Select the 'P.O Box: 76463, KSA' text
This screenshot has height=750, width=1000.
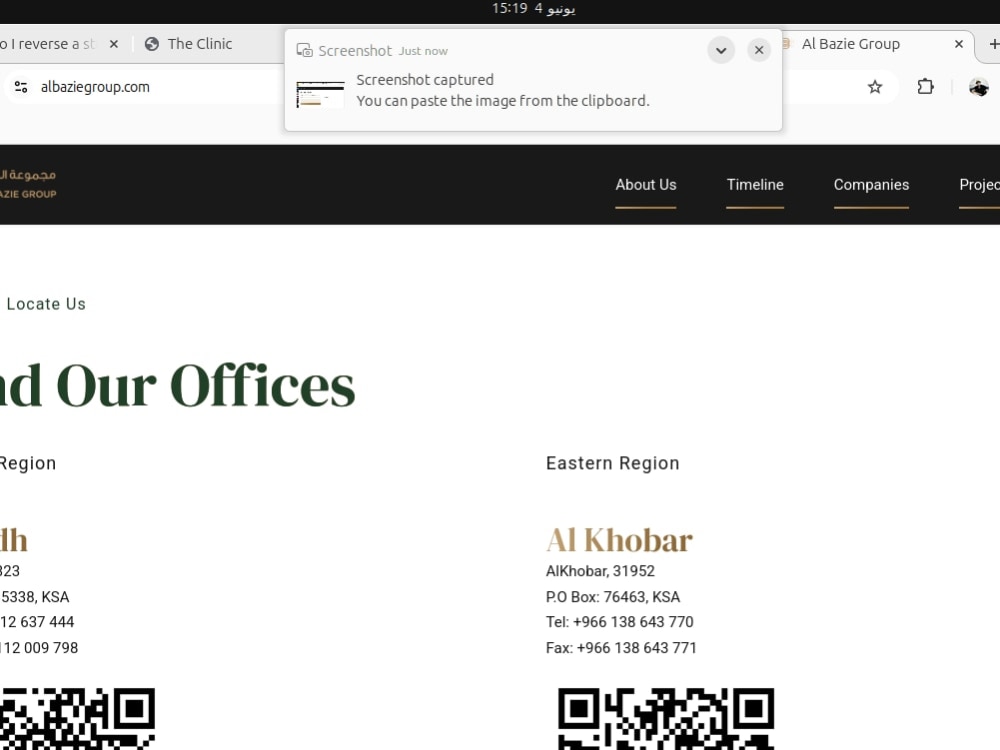[x=613, y=597]
